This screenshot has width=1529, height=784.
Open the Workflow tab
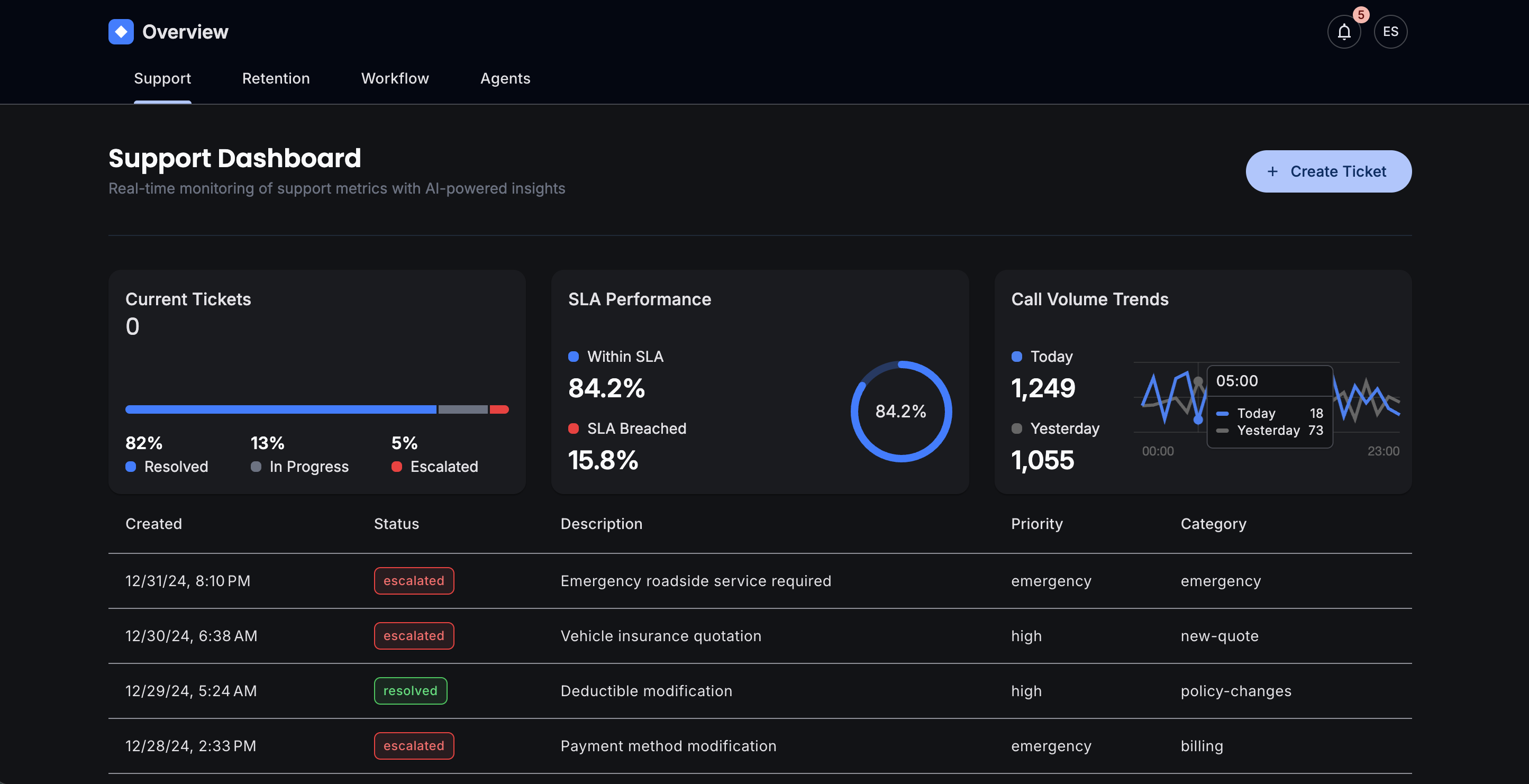coord(395,78)
